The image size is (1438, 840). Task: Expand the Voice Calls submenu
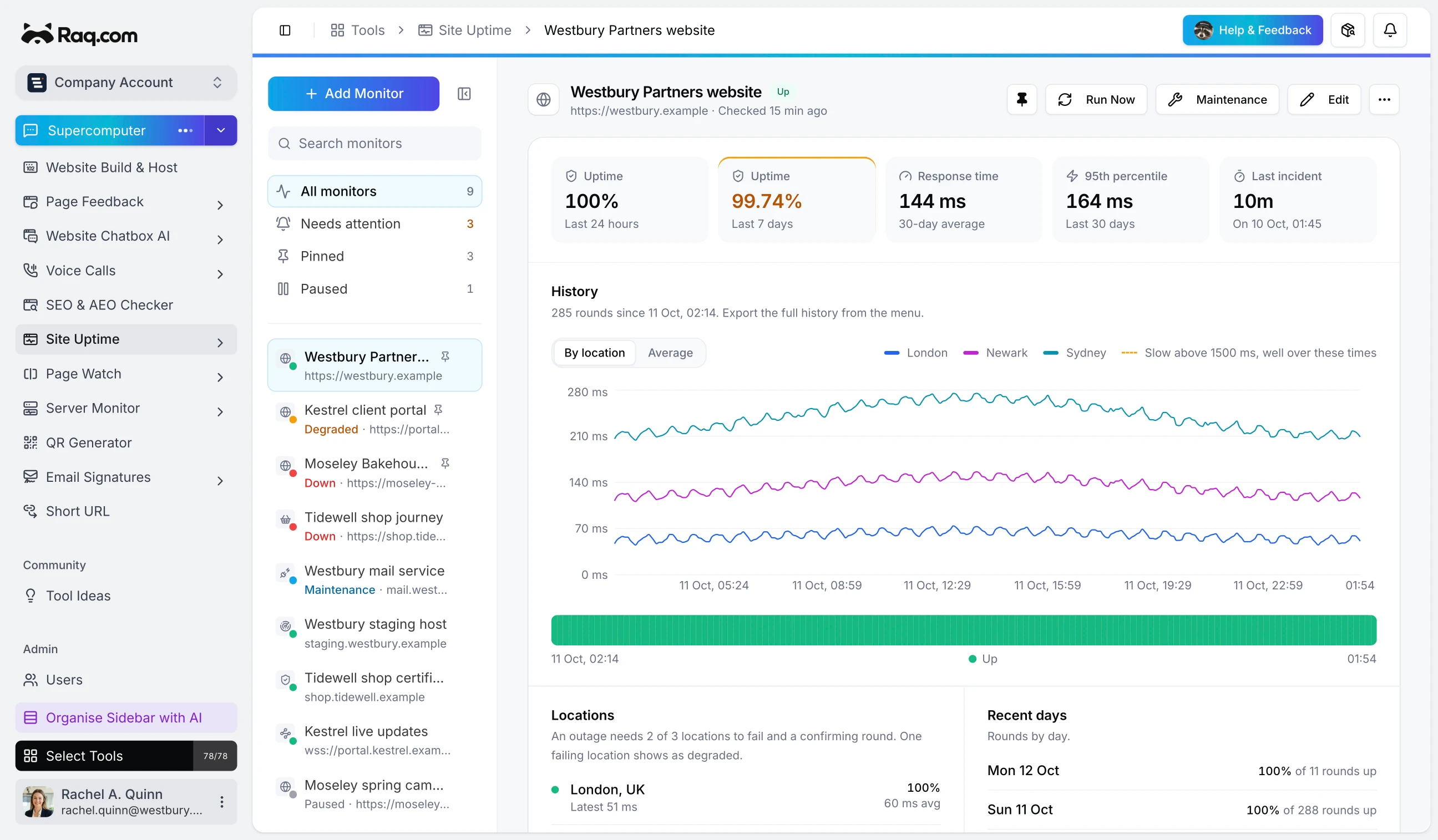click(220, 274)
